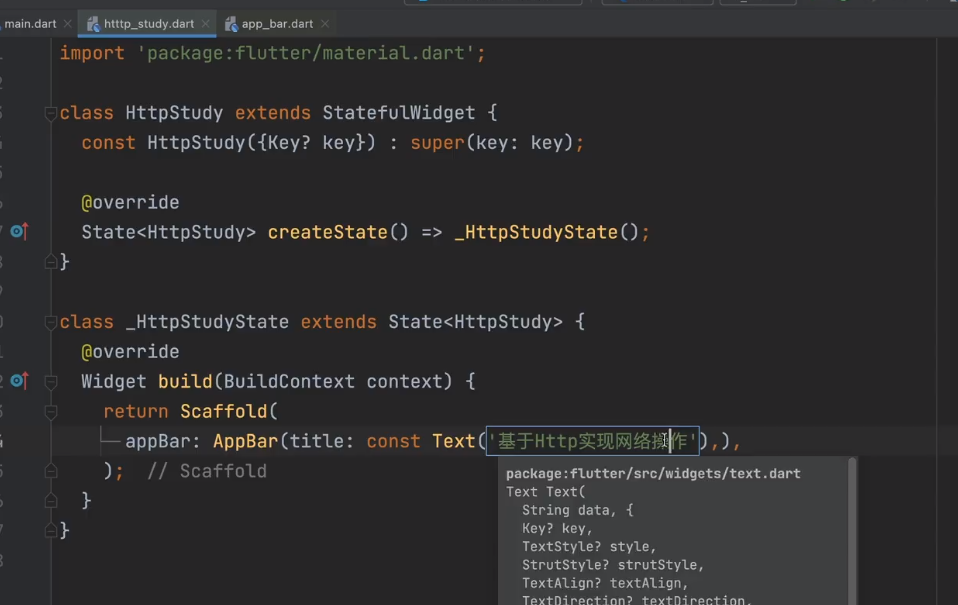958x605 pixels.
Task: Click the createState method name
Action: 327,232
